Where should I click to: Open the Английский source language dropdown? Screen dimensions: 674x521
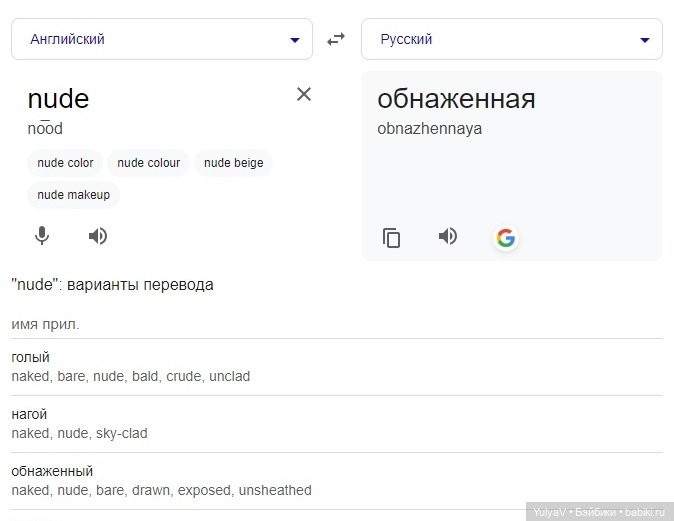click(x=161, y=39)
